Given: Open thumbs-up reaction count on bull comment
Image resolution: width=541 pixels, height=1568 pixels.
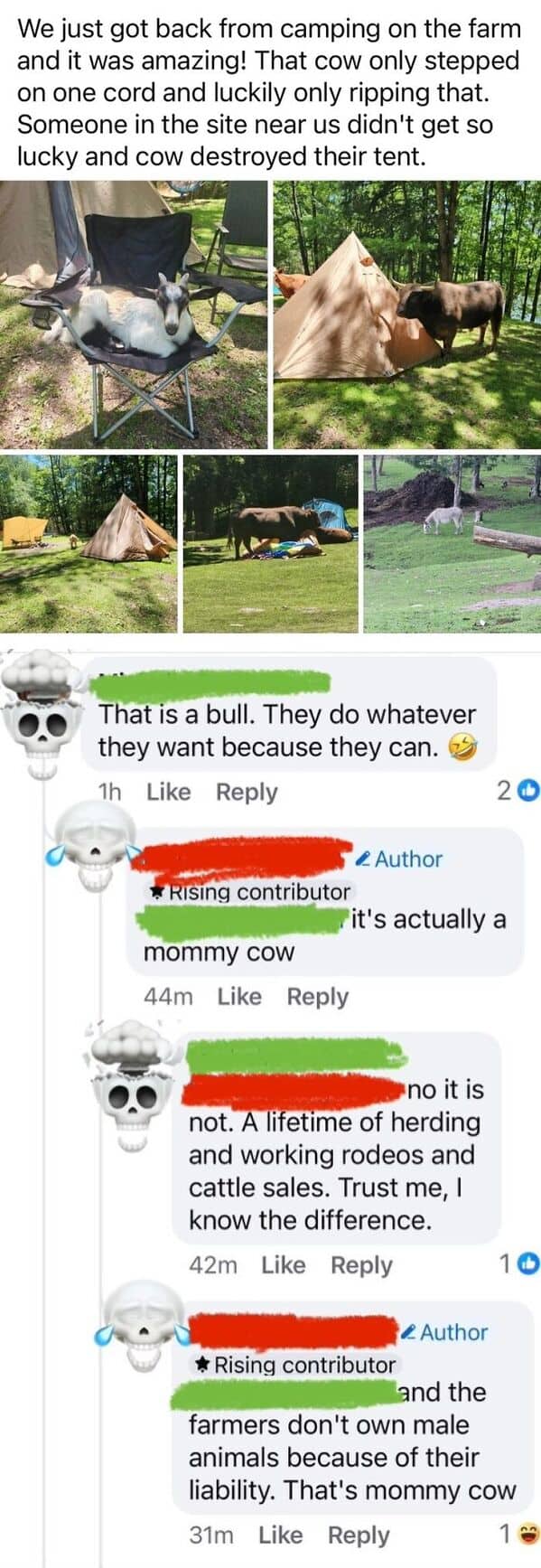Looking at the screenshot, I should coord(518,791).
